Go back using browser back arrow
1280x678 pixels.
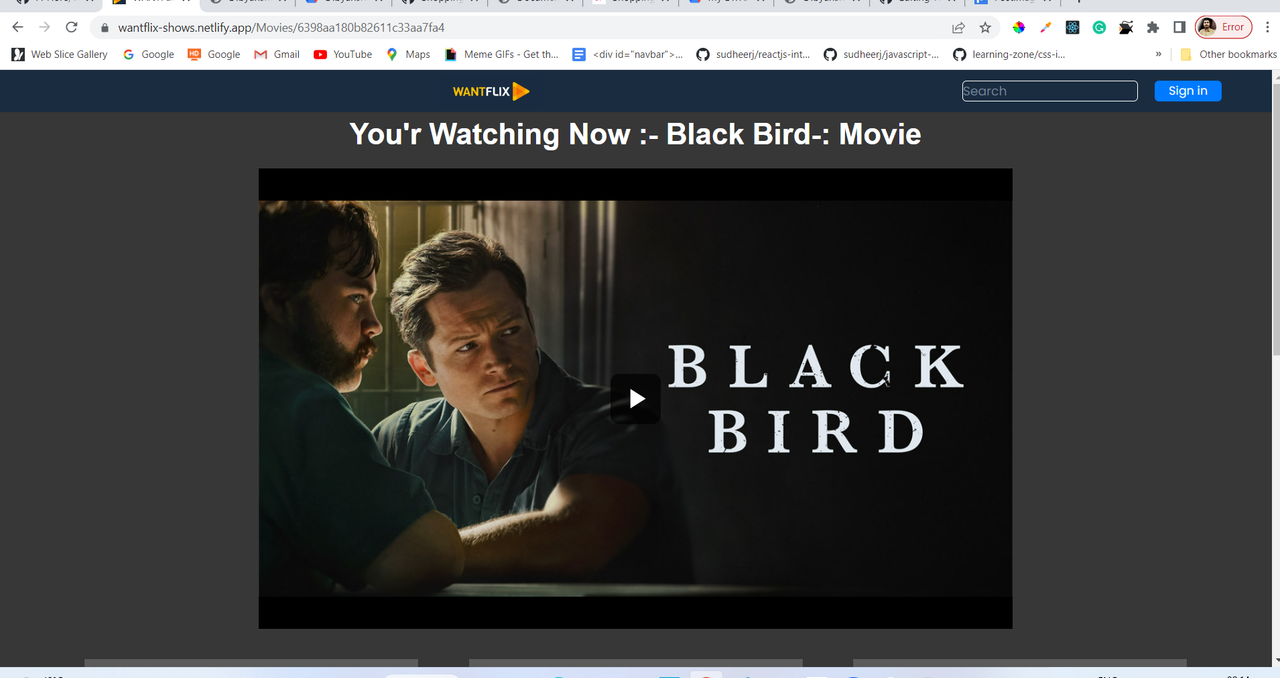point(17,27)
